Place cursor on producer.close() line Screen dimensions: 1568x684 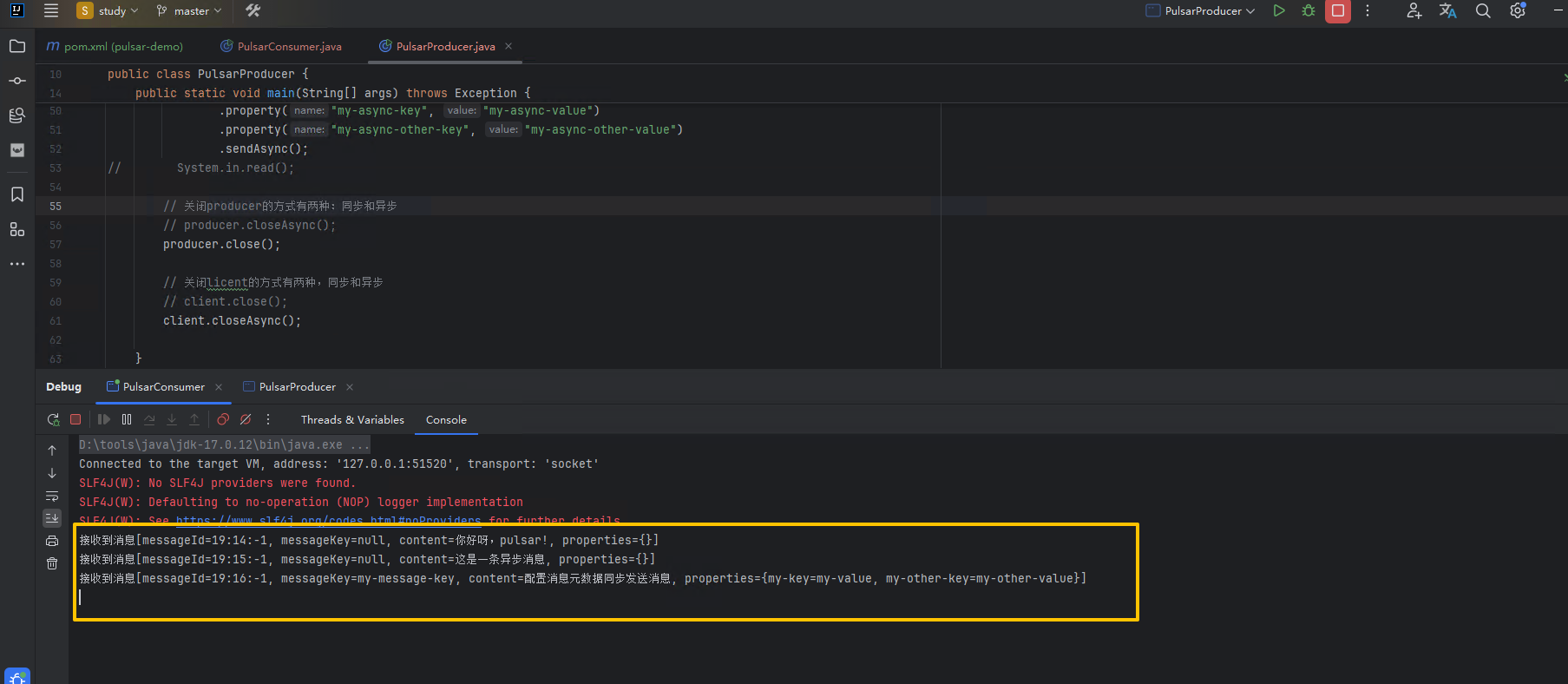pos(221,245)
